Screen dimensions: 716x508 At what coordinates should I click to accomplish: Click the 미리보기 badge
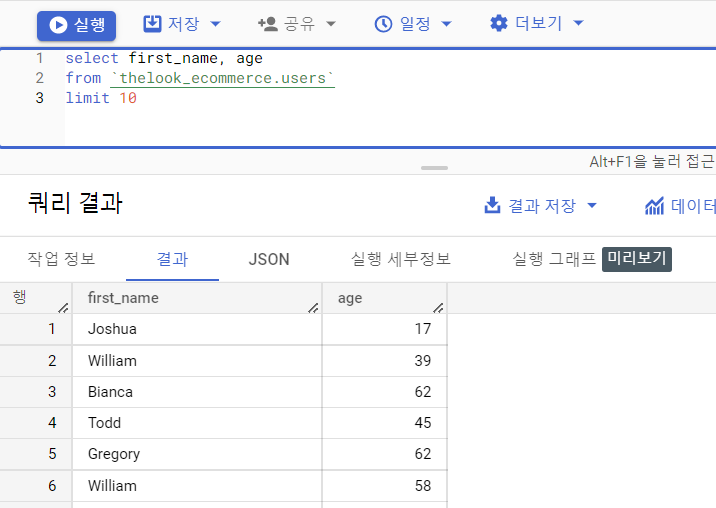pos(637,259)
